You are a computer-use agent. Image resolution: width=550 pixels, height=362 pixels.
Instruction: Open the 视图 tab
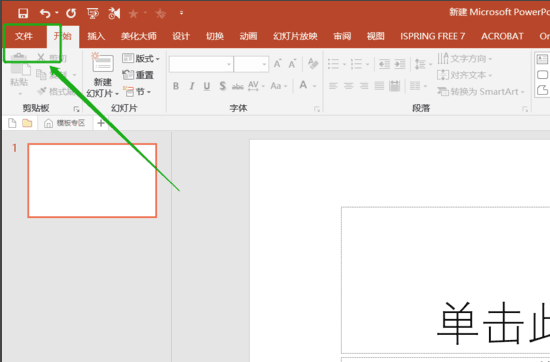[x=375, y=36]
